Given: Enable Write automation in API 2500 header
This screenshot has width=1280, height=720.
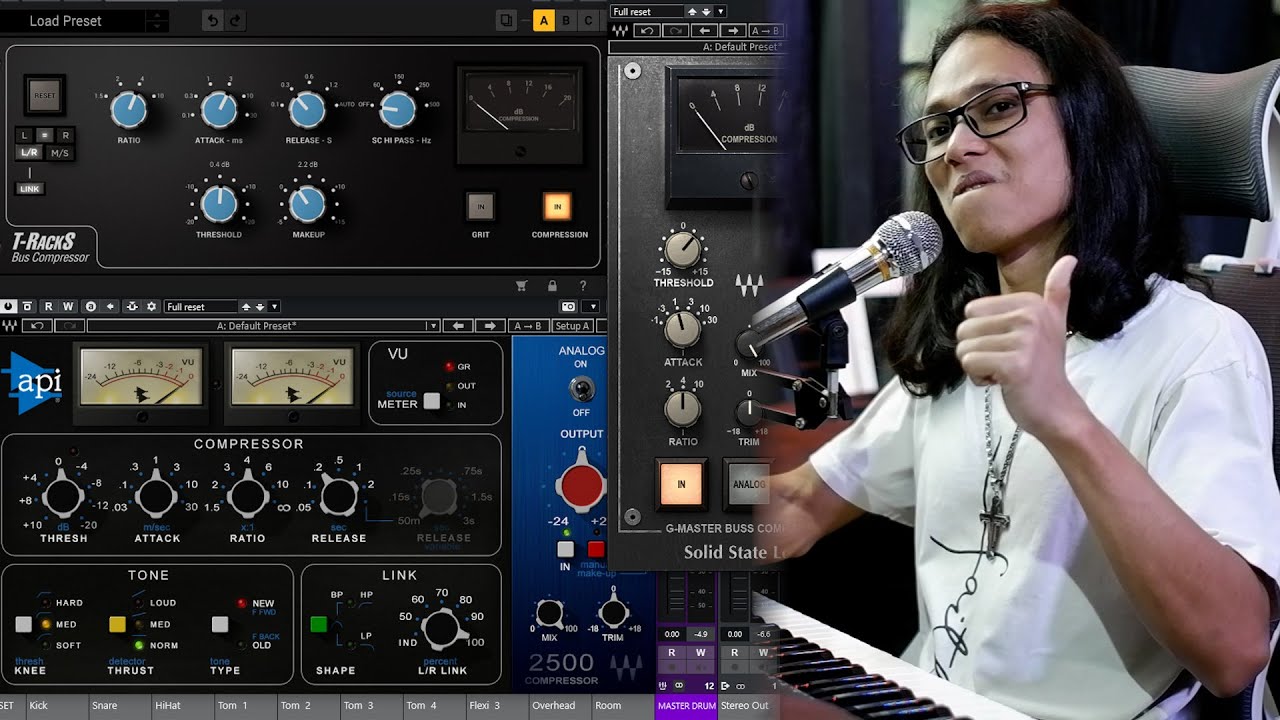Looking at the screenshot, I should point(68,306).
